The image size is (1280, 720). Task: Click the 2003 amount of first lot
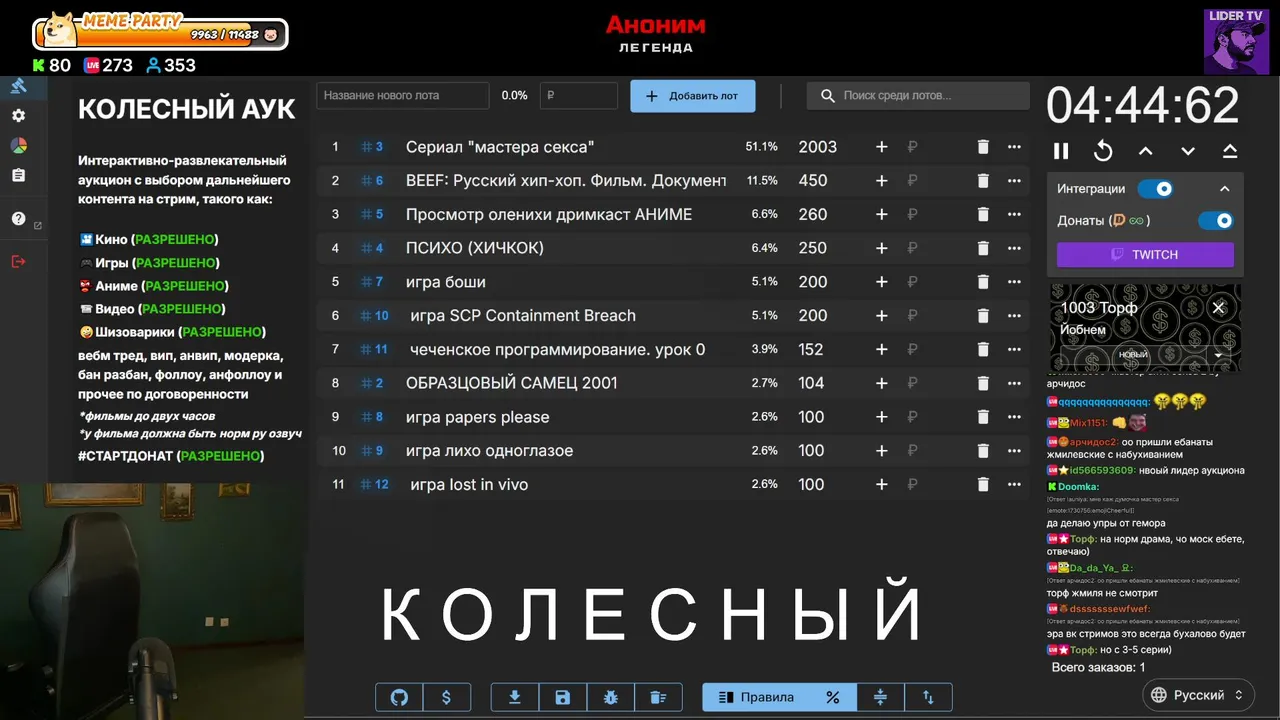[817, 147]
